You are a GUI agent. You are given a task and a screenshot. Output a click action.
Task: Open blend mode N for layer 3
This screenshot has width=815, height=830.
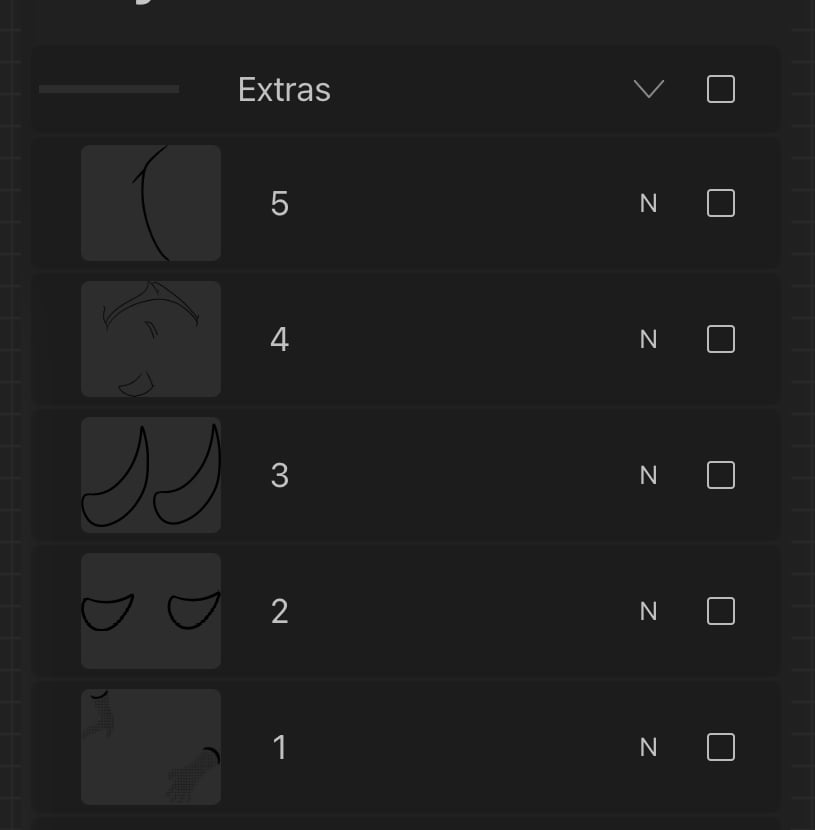(x=648, y=475)
